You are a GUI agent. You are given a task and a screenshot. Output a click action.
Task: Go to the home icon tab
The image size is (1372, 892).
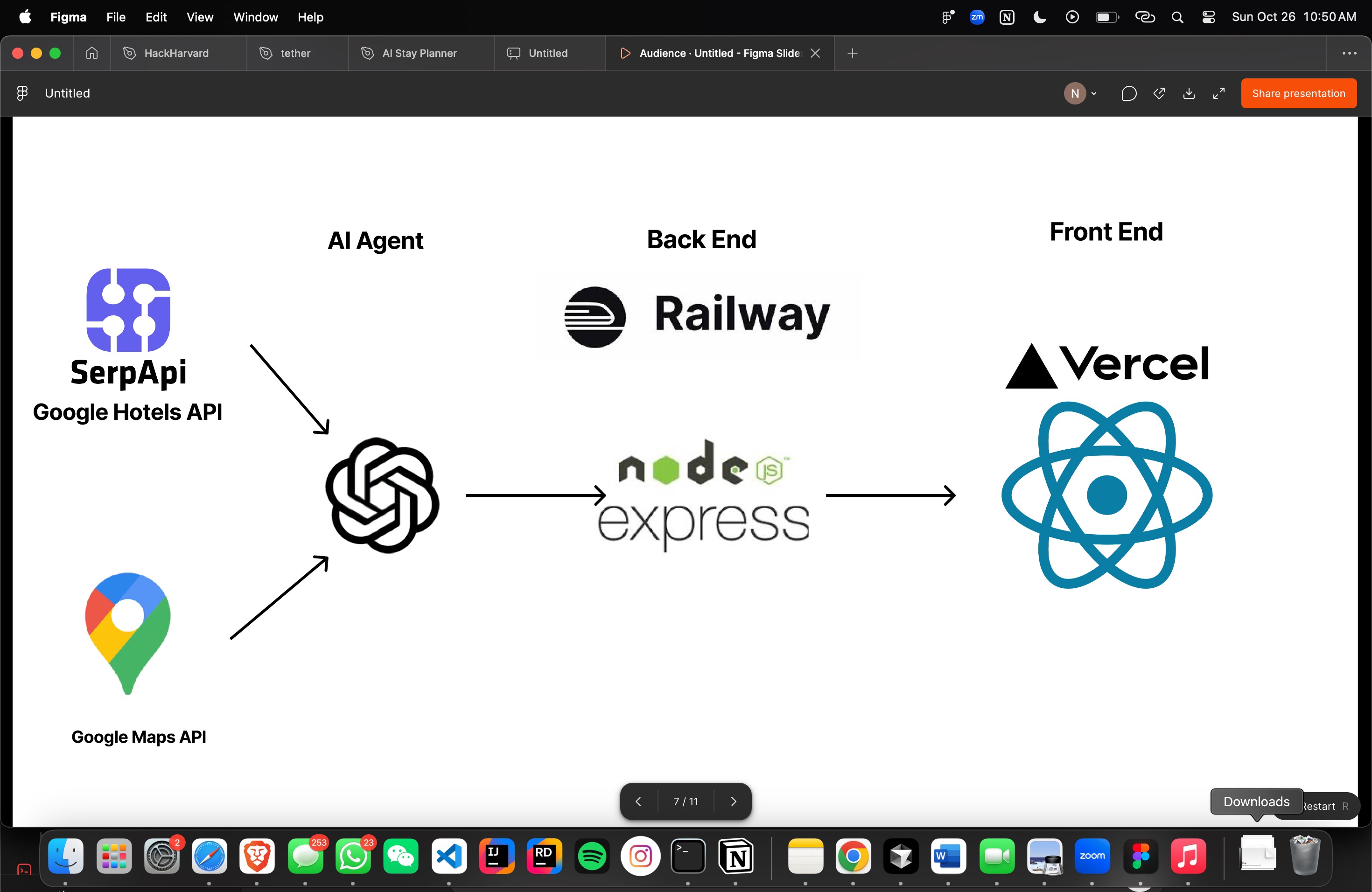91,53
